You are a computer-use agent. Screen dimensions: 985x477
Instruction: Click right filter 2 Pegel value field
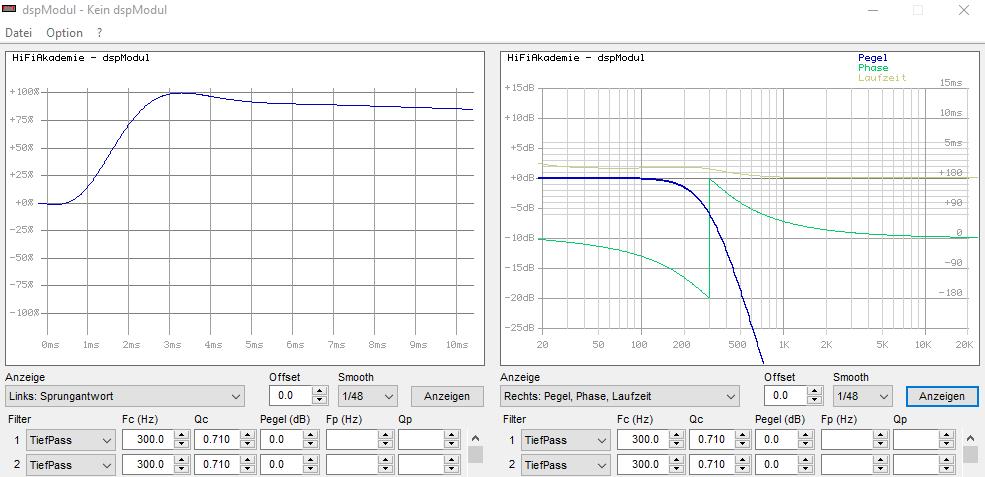(777, 465)
